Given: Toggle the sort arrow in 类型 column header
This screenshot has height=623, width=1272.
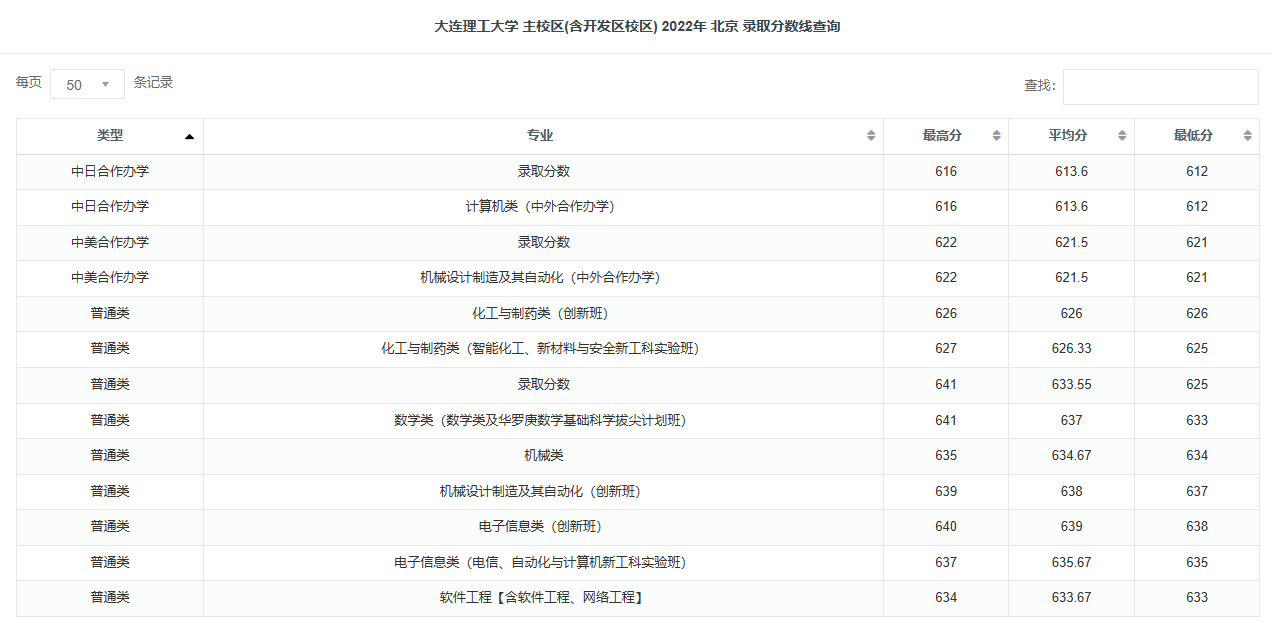Looking at the screenshot, I should 189,136.
